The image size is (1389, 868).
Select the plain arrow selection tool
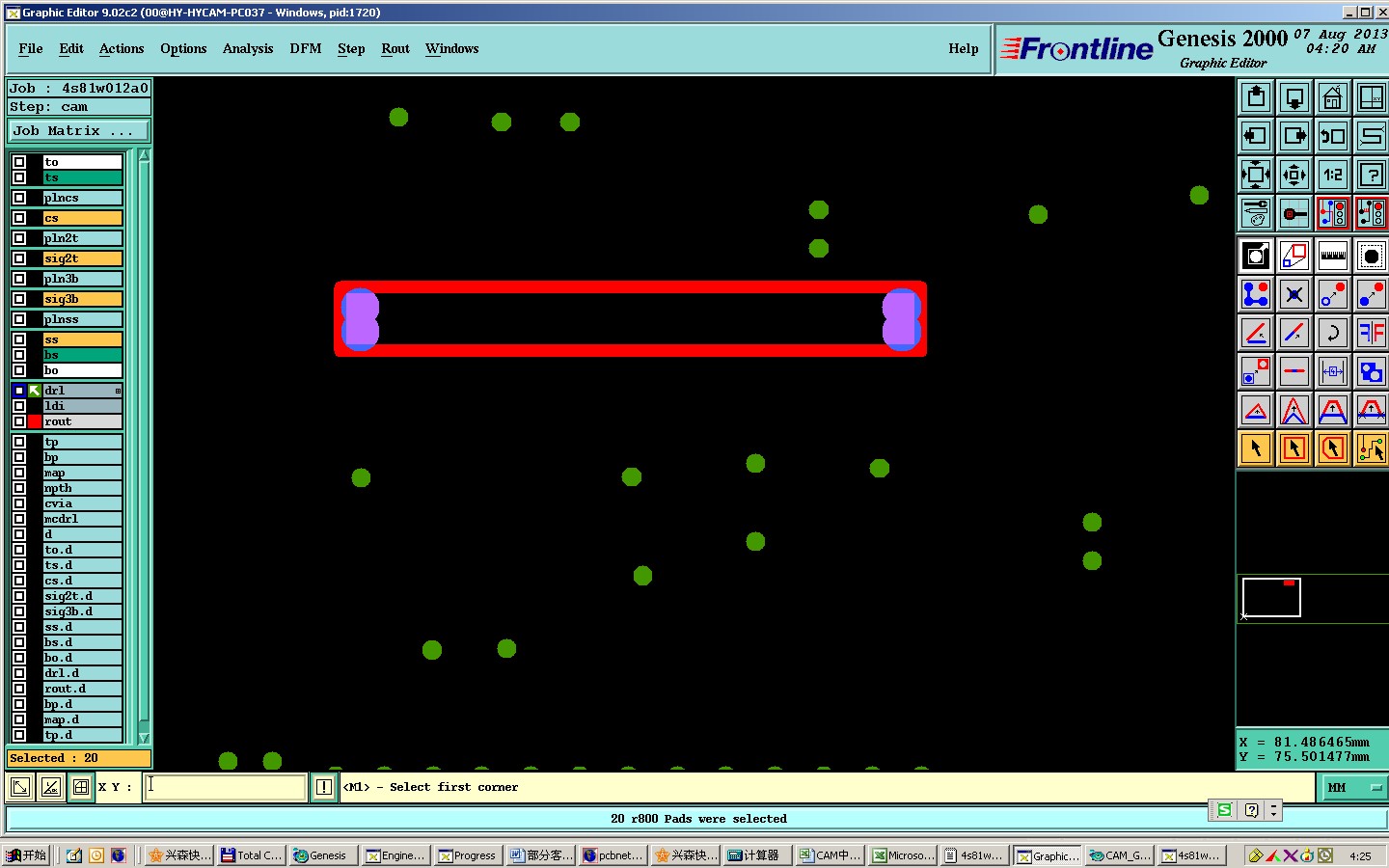pyautogui.click(x=1256, y=448)
